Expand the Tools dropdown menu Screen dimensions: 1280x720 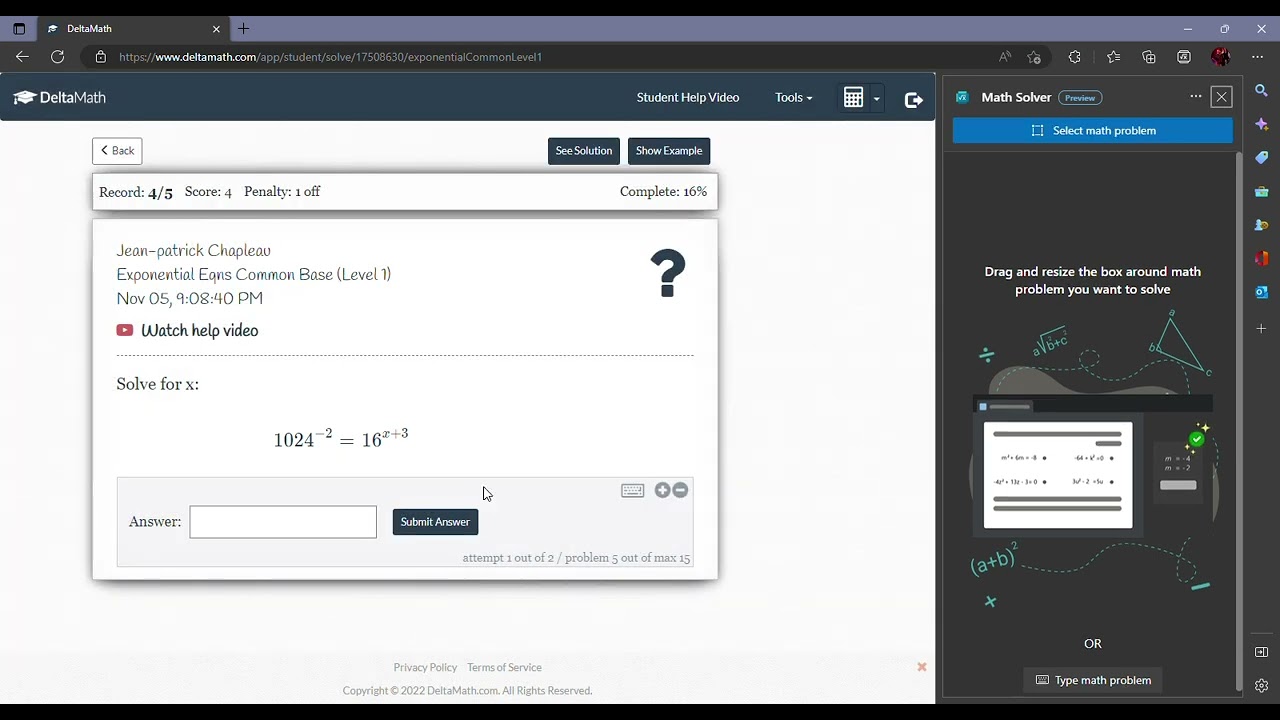click(x=793, y=97)
